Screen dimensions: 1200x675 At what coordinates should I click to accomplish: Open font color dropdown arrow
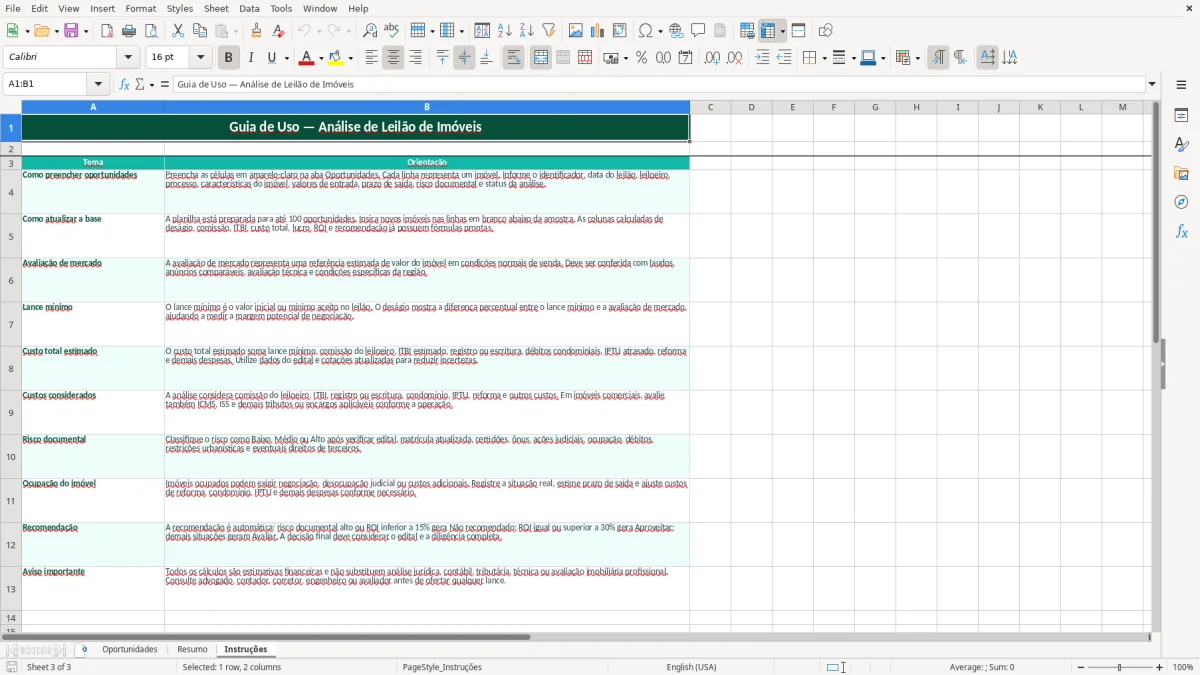point(322,58)
